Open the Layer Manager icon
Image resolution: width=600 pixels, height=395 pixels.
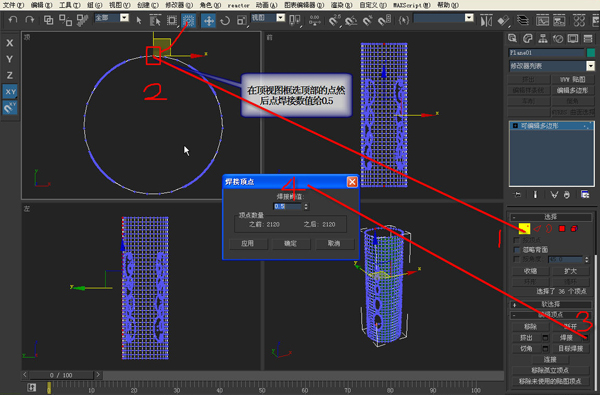click(523, 20)
